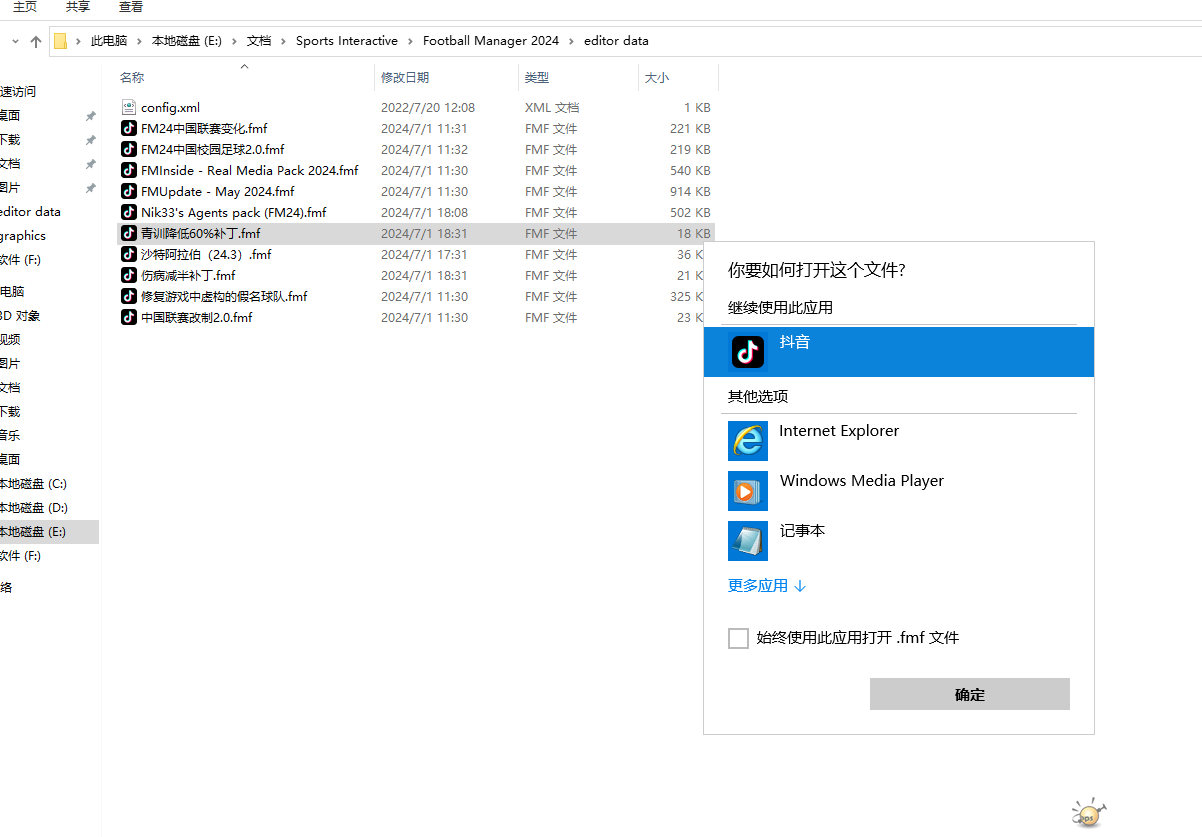Image resolution: width=1202 pixels, height=837 pixels.
Task: Click the icon of Nik33's Agents pack (FM24).fmf
Action: pyautogui.click(x=128, y=212)
